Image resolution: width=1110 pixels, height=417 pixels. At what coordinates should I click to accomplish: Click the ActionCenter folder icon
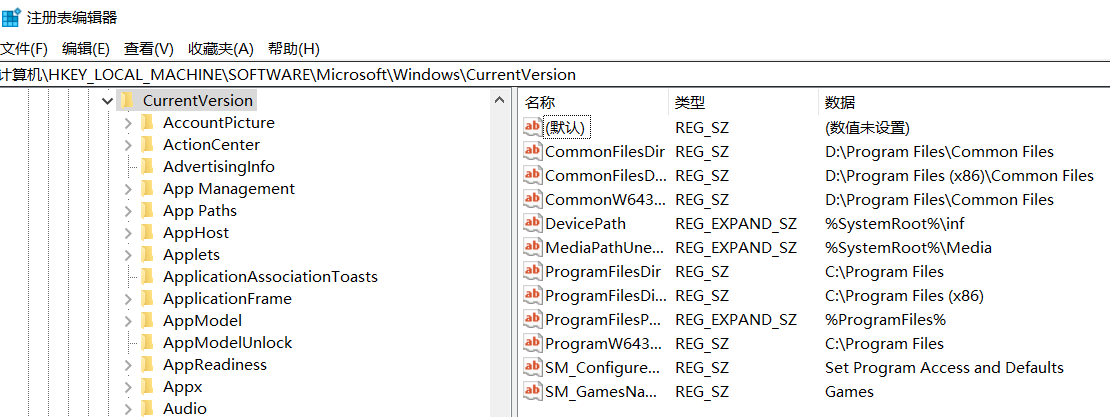click(x=147, y=144)
